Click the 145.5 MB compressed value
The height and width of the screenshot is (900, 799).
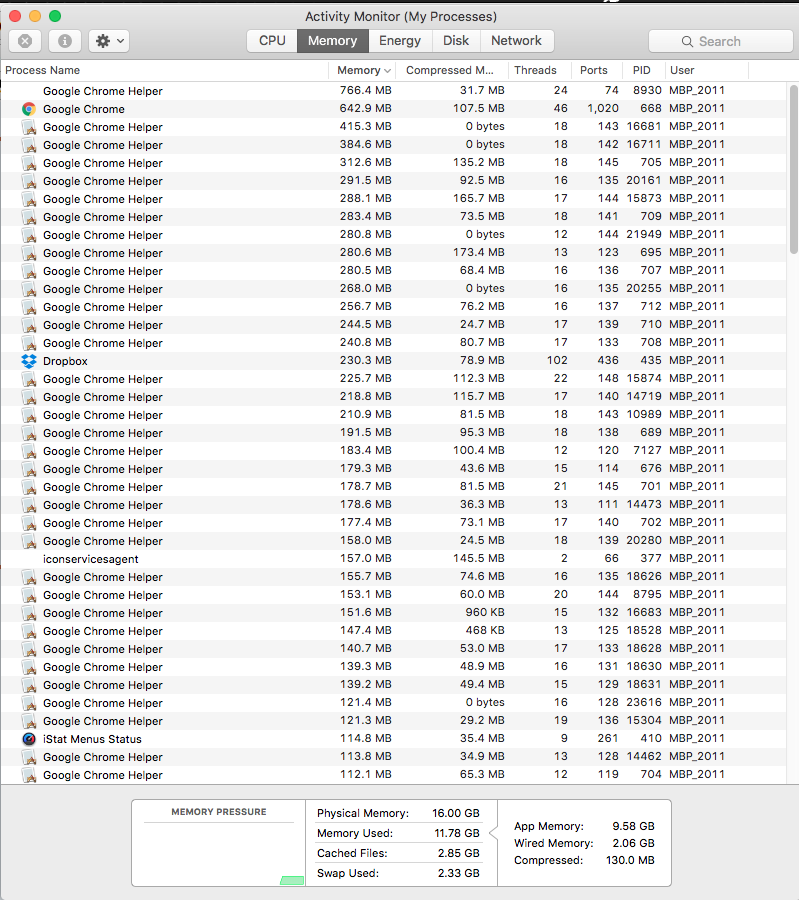(x=479, y=558)
